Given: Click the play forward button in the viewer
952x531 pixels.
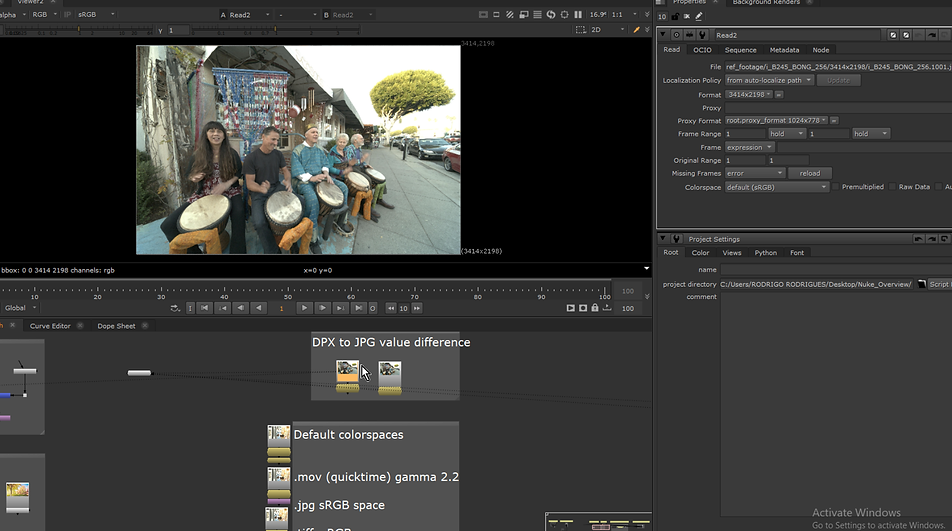Looking at the screenshot, I should point(304,308).
